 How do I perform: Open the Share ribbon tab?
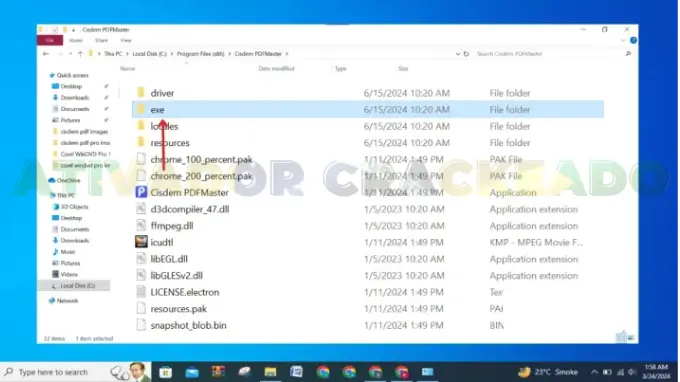pos(101,40)
